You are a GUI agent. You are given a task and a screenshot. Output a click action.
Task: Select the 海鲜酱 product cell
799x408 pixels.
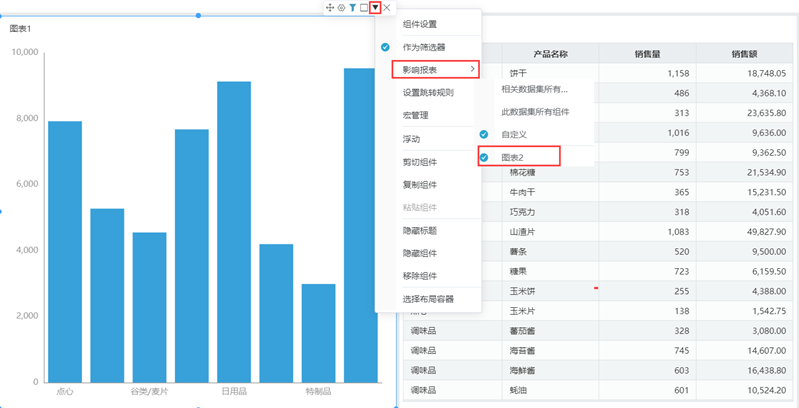(550, 370)
